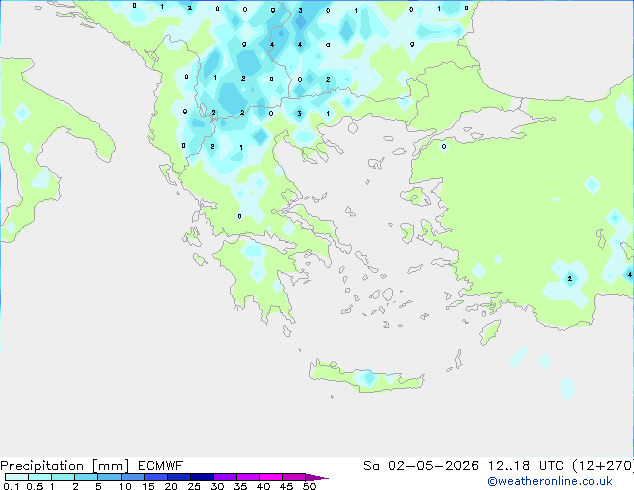The height and width of the screenshot is (490, 634).
Task: Click the '10' legend tick label
Action: (125, 486)
